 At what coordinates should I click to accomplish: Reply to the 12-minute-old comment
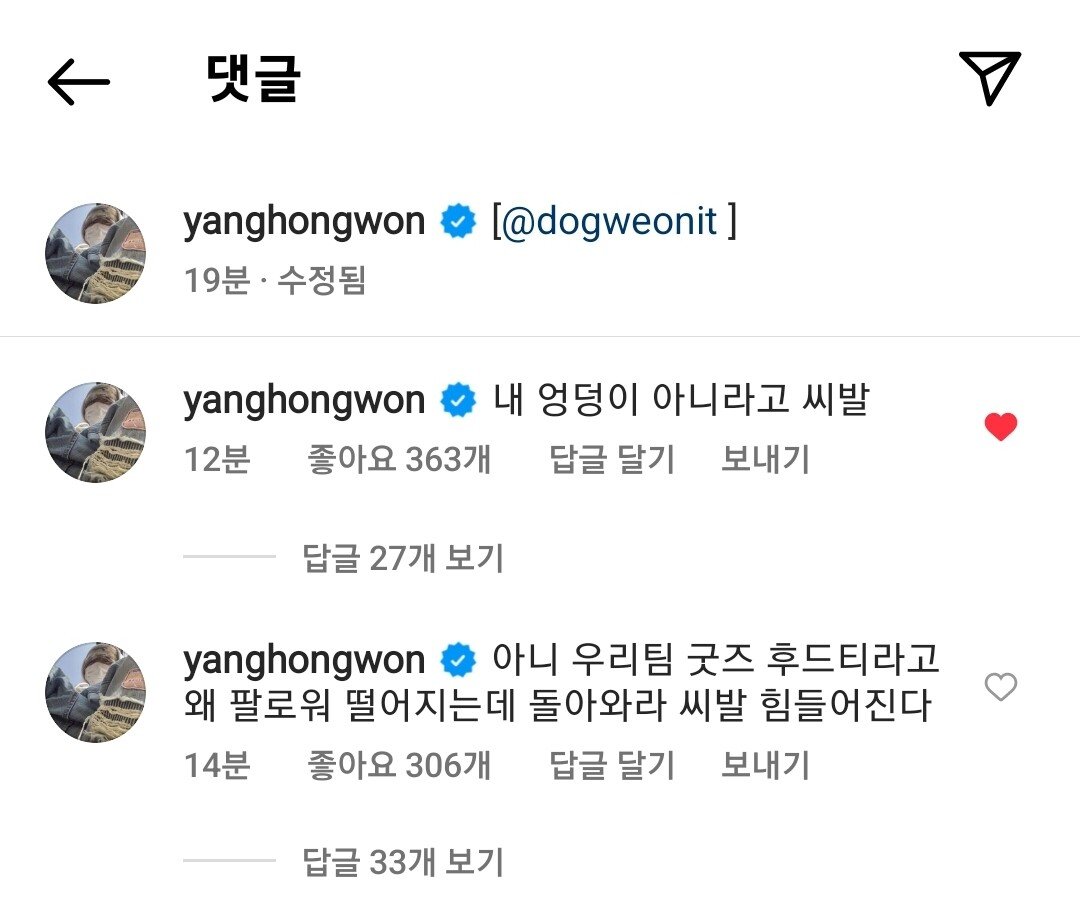[x=612, y=459]
